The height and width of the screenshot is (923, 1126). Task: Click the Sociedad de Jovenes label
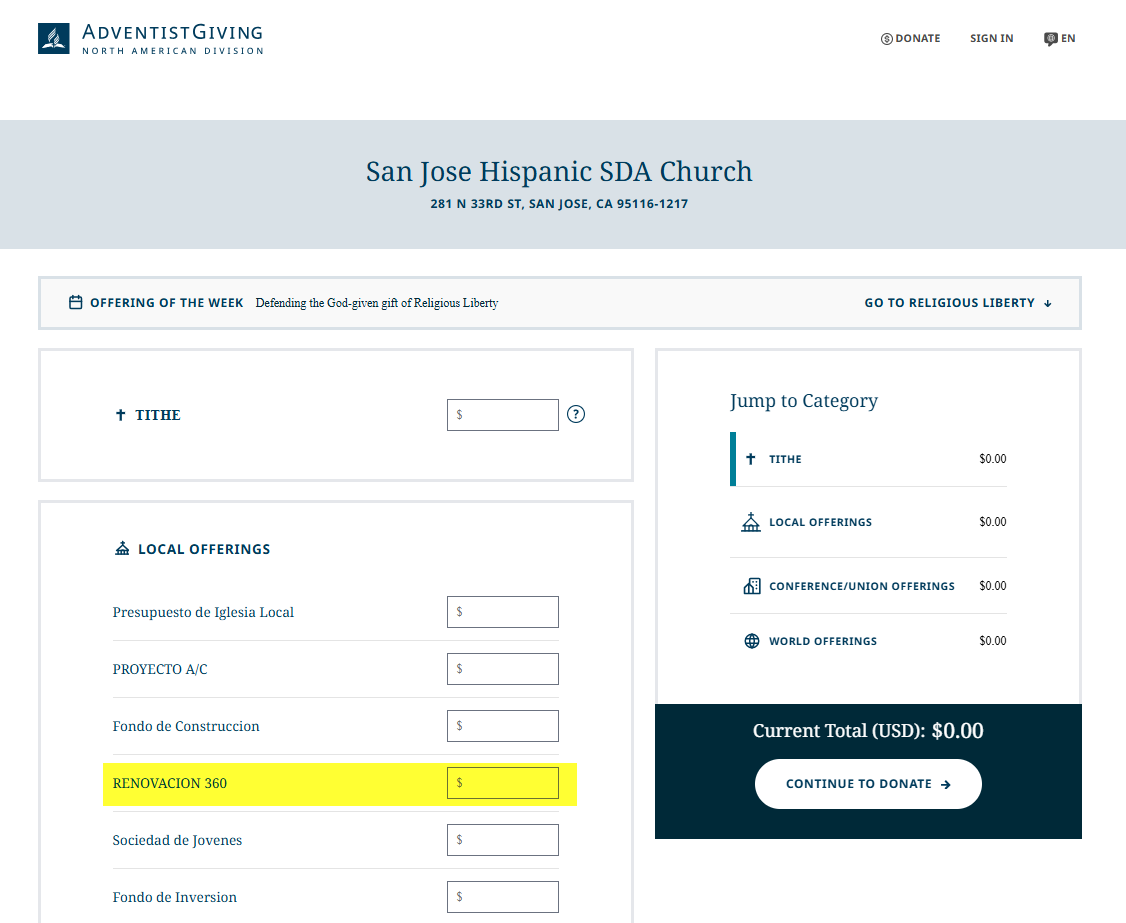(x=177, y=840)
